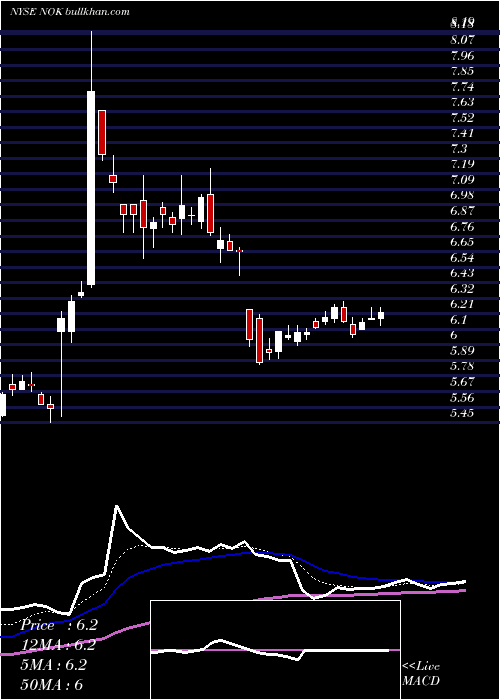Image resolution: width=500 pixels, height=700 pixels.
Task: Click the 6 price axis label
Action: (454, 334)
